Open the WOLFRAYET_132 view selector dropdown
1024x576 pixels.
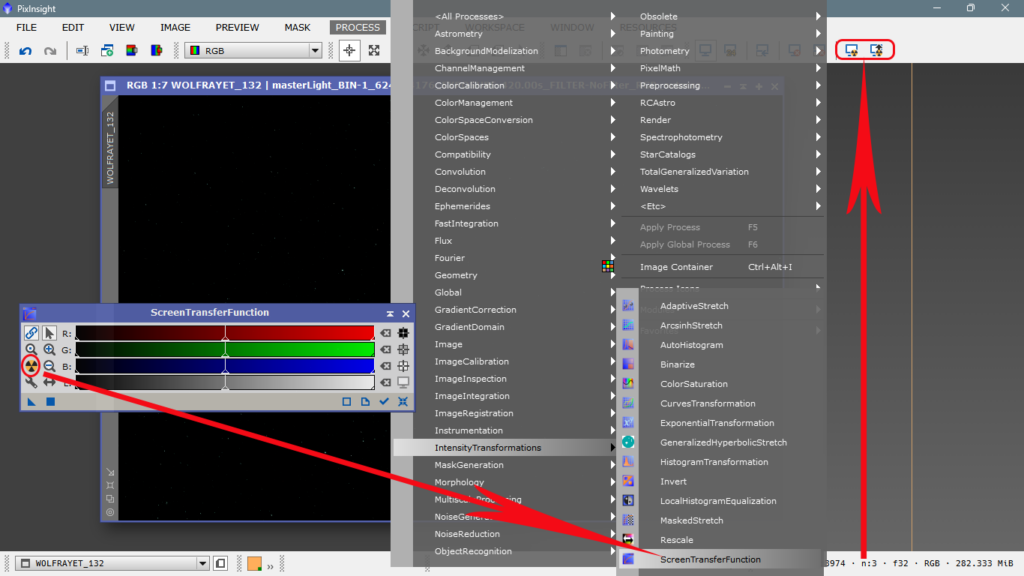click(x=112, y=563)
